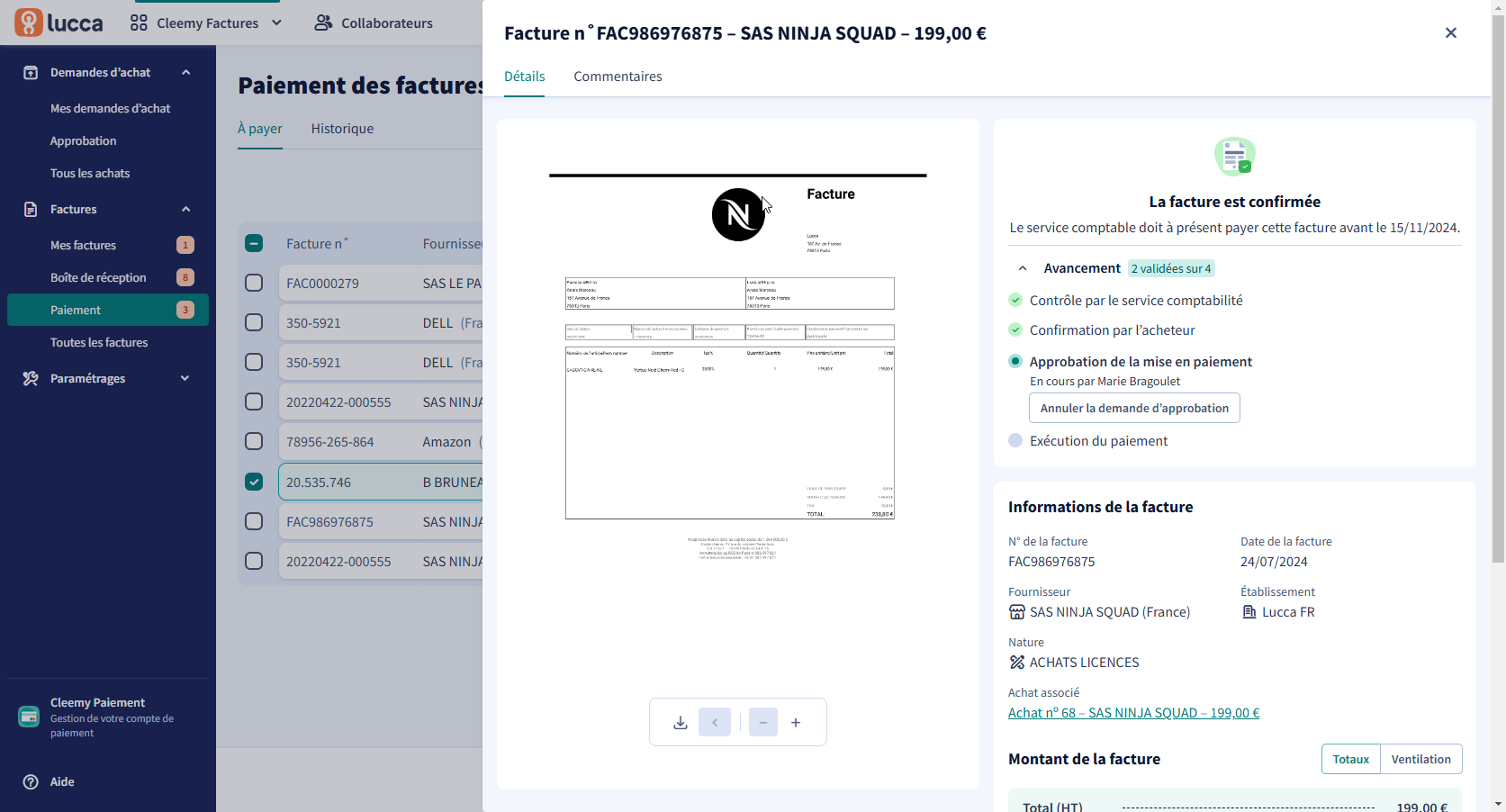The image size is (1506, 812).
Task: Click the supplier shop icon near SAS NINJA SQUAD
Action: pos(1017,612)
